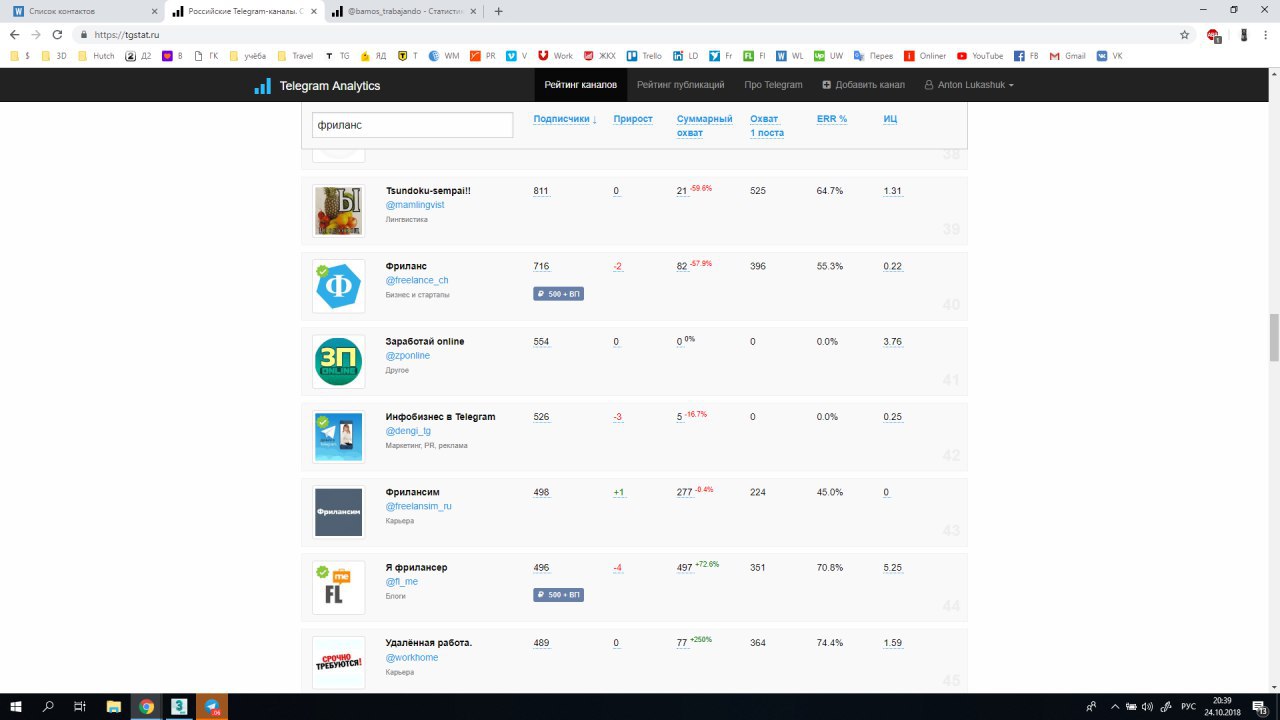The height and width of the screenshot is (720, 1280).
Task: Sort by ERR % column
Action: [x=832, y=119]
